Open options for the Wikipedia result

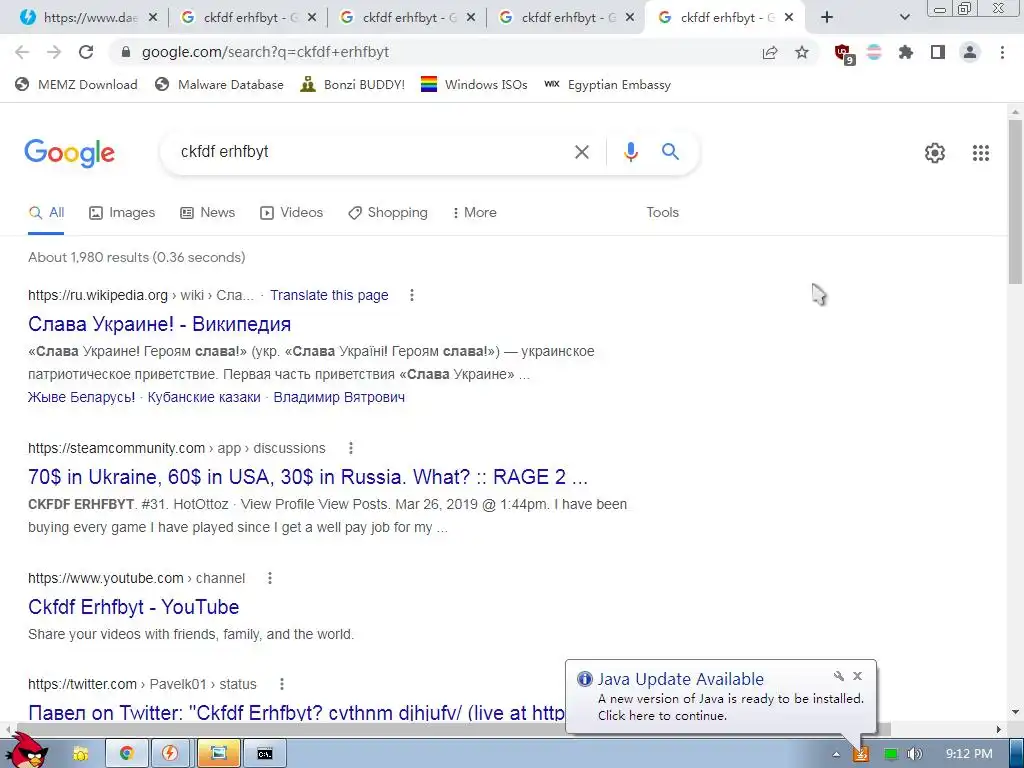tap(411, 295)
